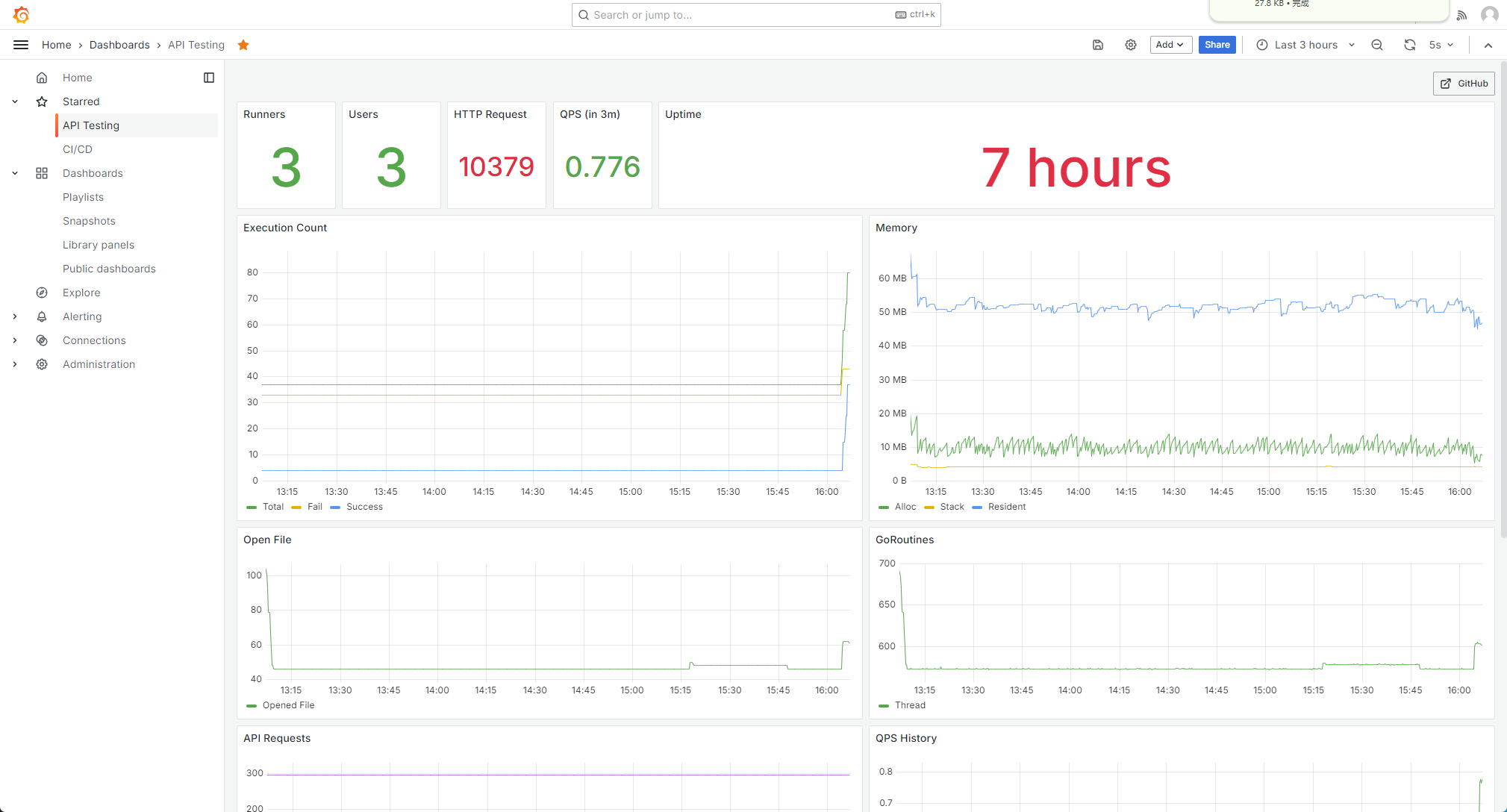1507x812 pixels.
Task: Open dashboard settings gear icon
Action: click(1131, 45)
